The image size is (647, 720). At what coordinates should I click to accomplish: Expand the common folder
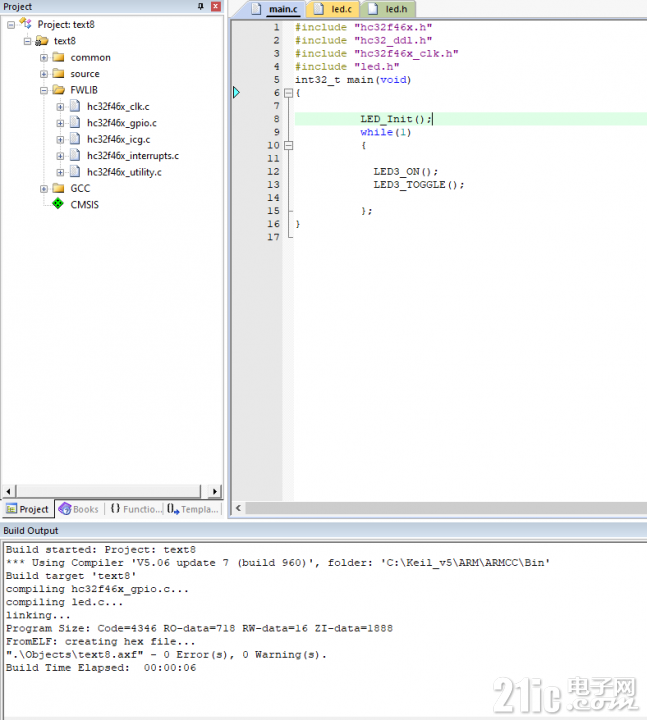pyautogui.click(x=44, y=58)
